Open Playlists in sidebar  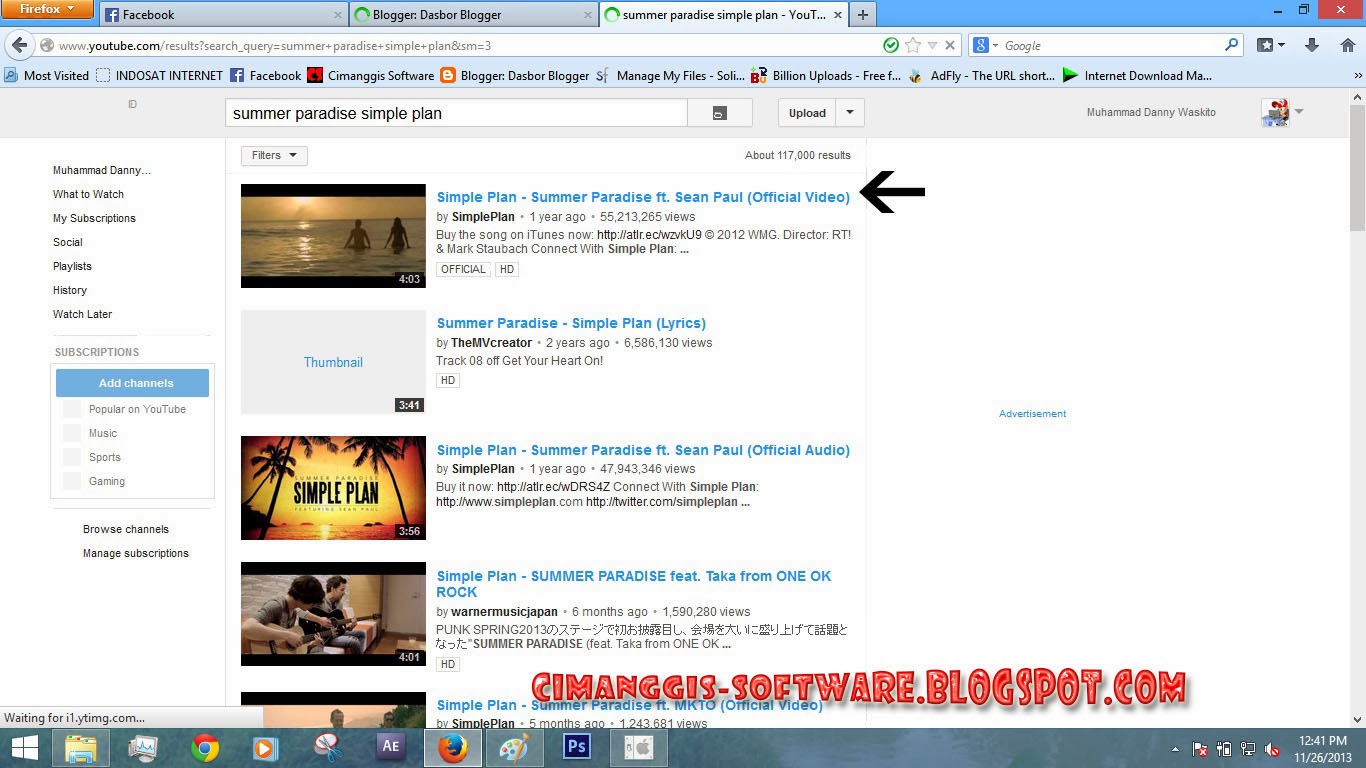point(72,266)
